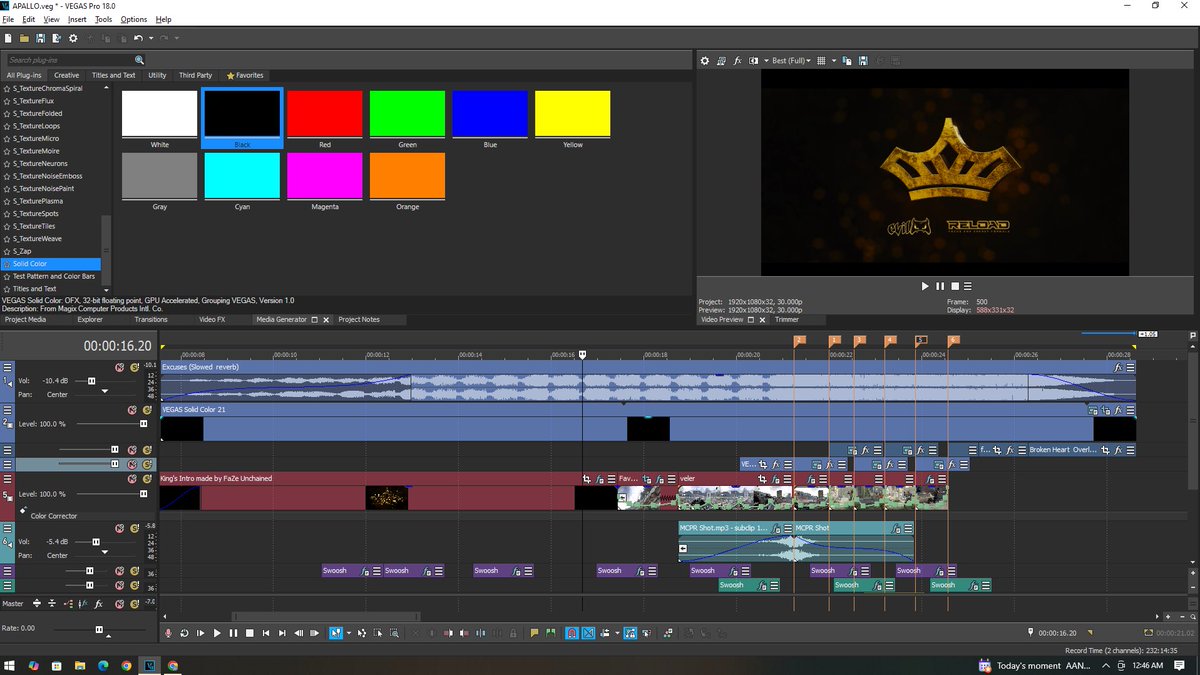This screenshot has height=675, width=1200.
Task: Open edit tool selection dropdown arrow
Action: coord(348,633)
